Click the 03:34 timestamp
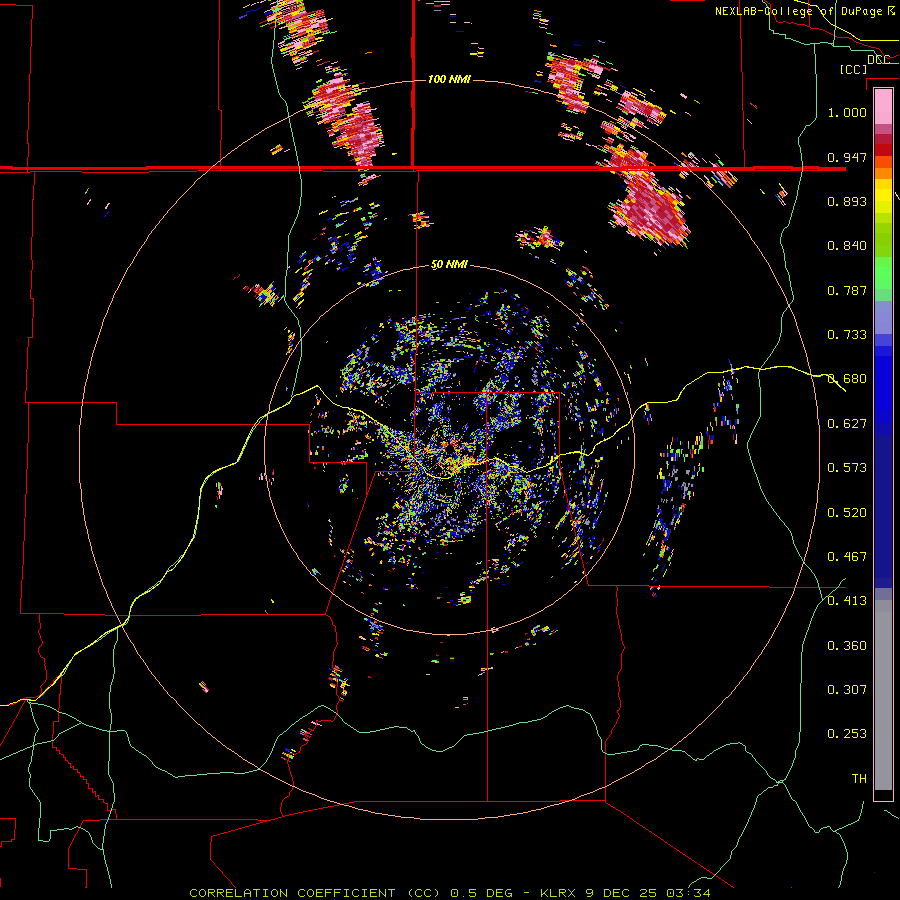 click(689, 893)
